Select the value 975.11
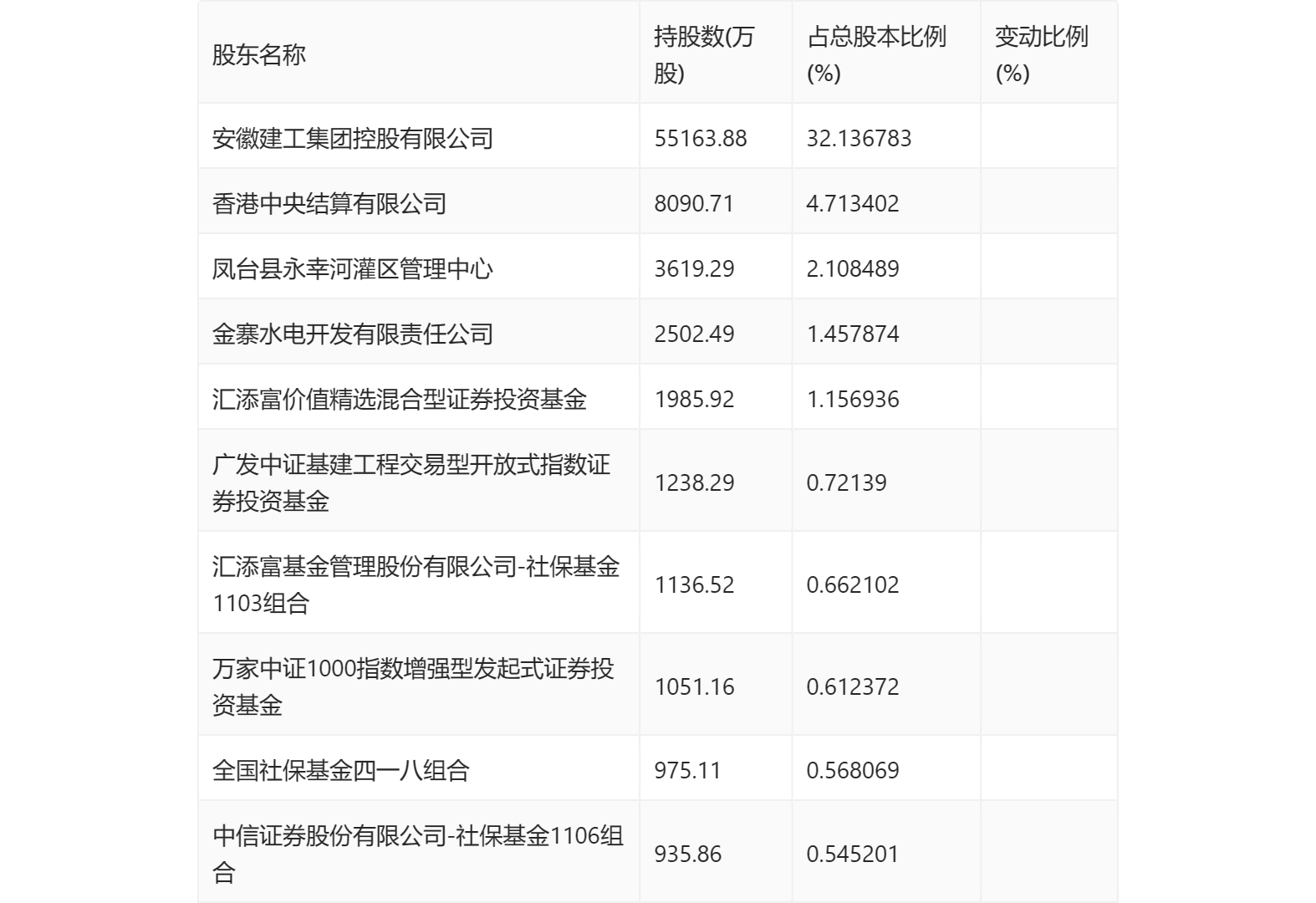 click(687, 770)
